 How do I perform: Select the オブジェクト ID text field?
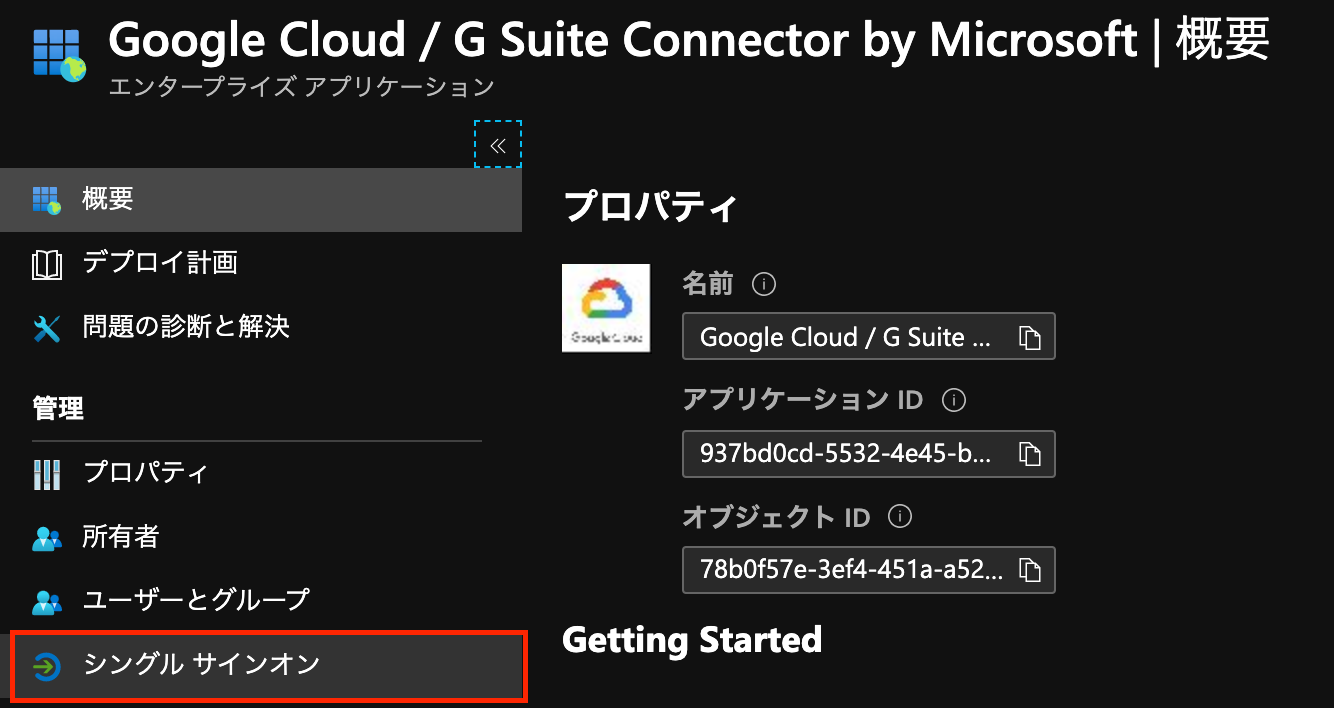coord(850,570)
